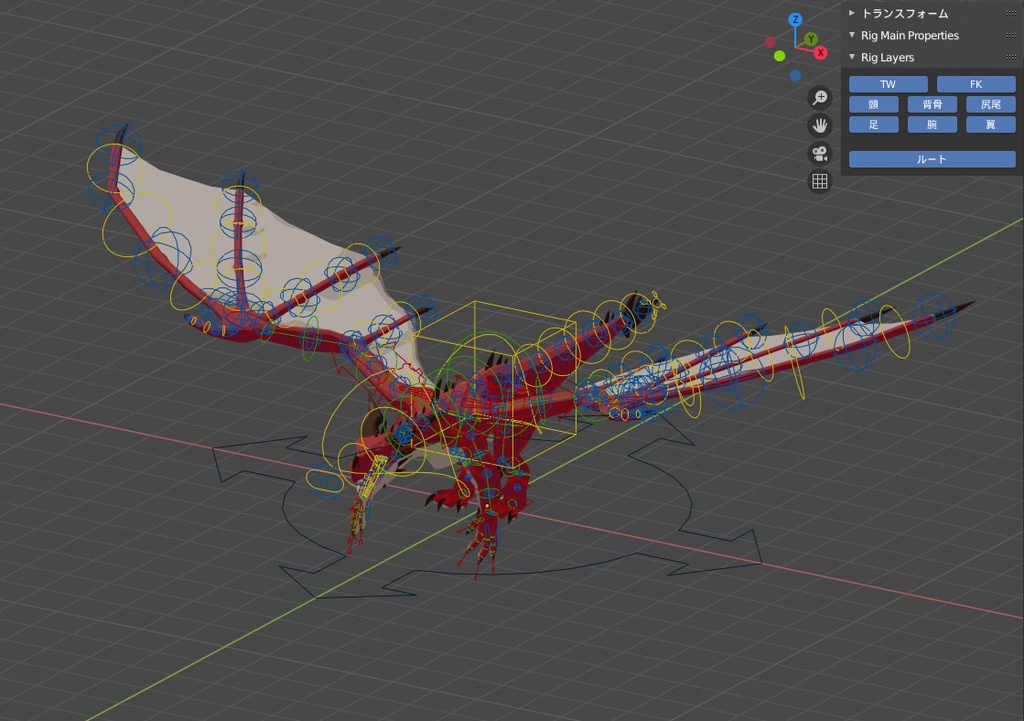The height and width of the screenshot is (721, 1024).
Task: Toggle the camera view icon
Action: tap(820, 153)
